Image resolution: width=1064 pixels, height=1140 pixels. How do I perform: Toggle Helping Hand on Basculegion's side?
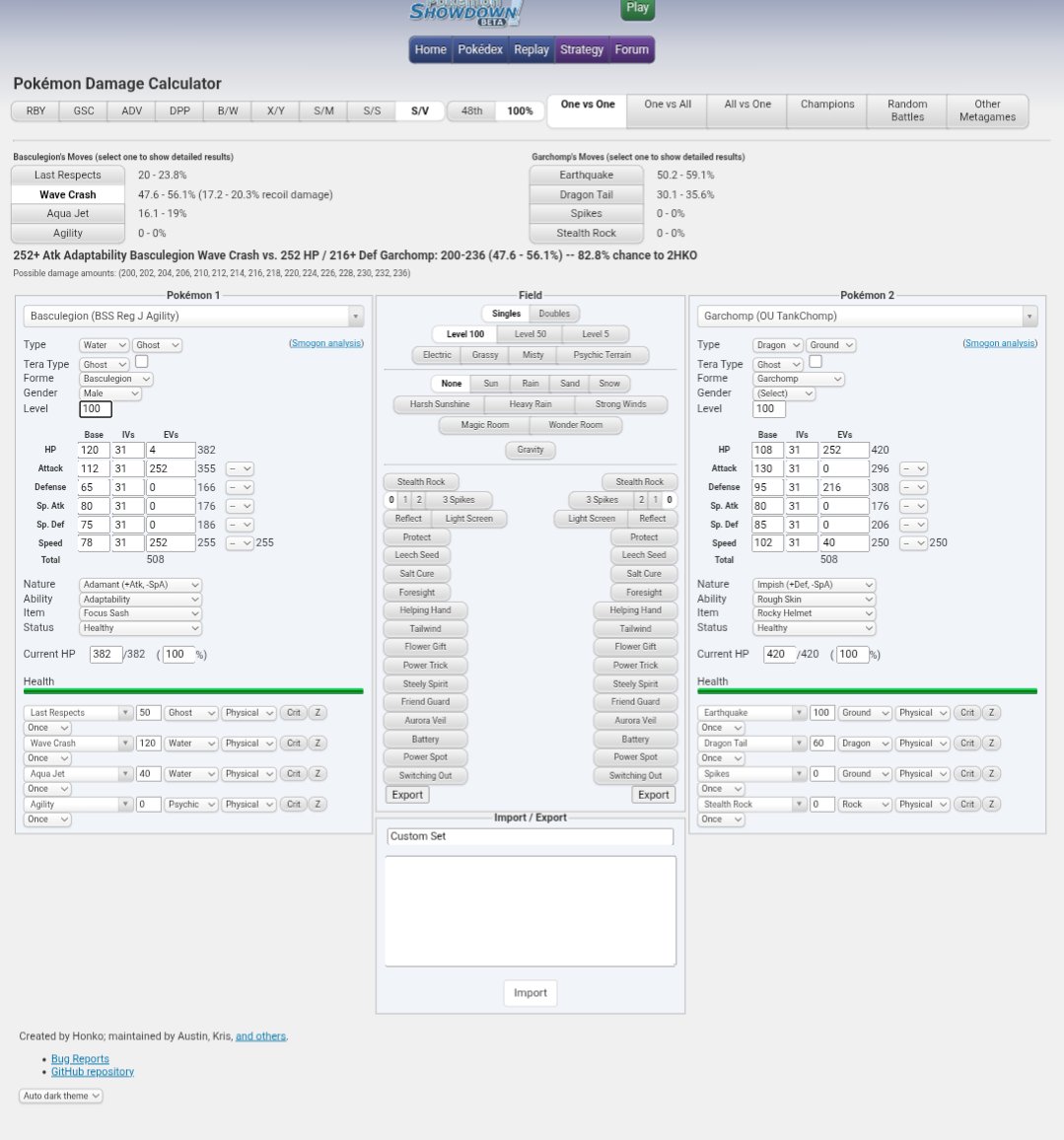425,610
